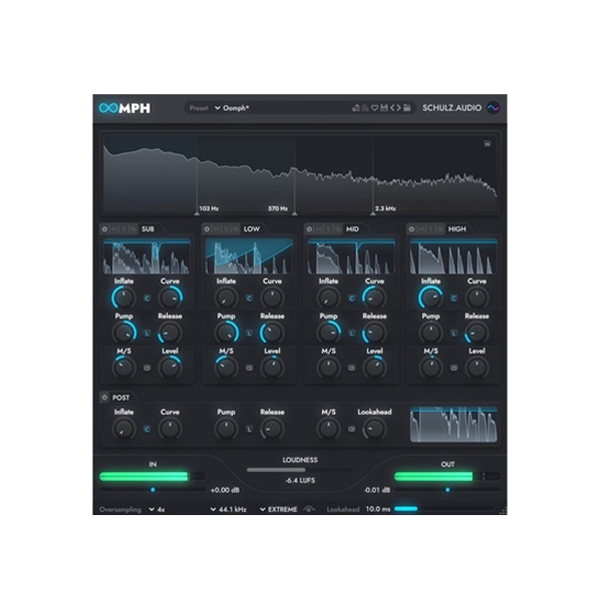Click the Schulz Audio wave logo icon
The height and width of the screenshot is (600, 600).
coord(493,108)
